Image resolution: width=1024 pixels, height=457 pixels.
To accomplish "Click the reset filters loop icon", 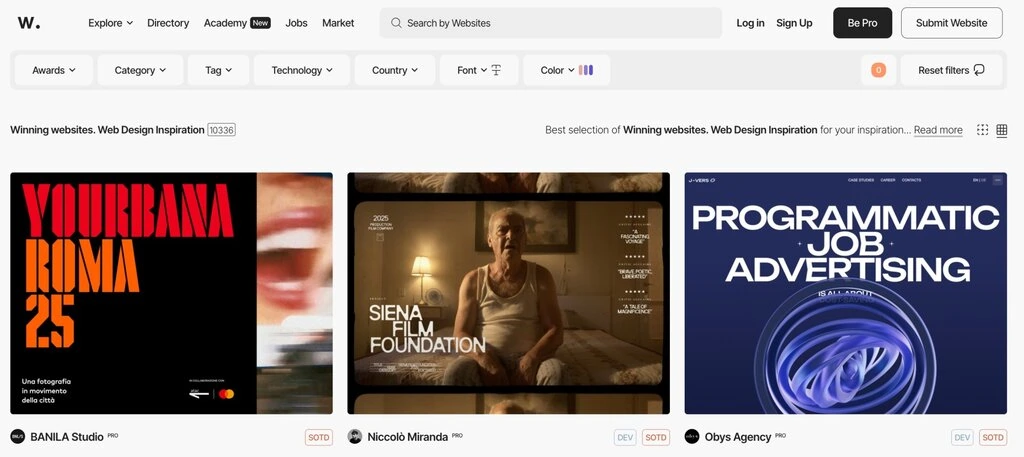I will coord(979,70).
